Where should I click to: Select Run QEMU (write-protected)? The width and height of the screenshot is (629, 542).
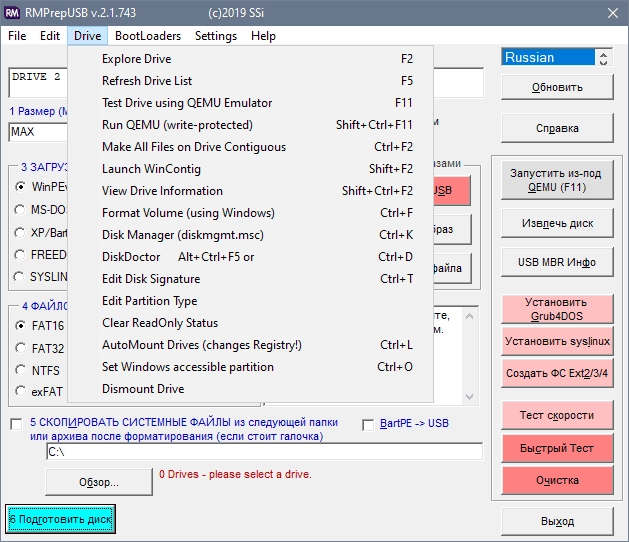click(251, 125)
